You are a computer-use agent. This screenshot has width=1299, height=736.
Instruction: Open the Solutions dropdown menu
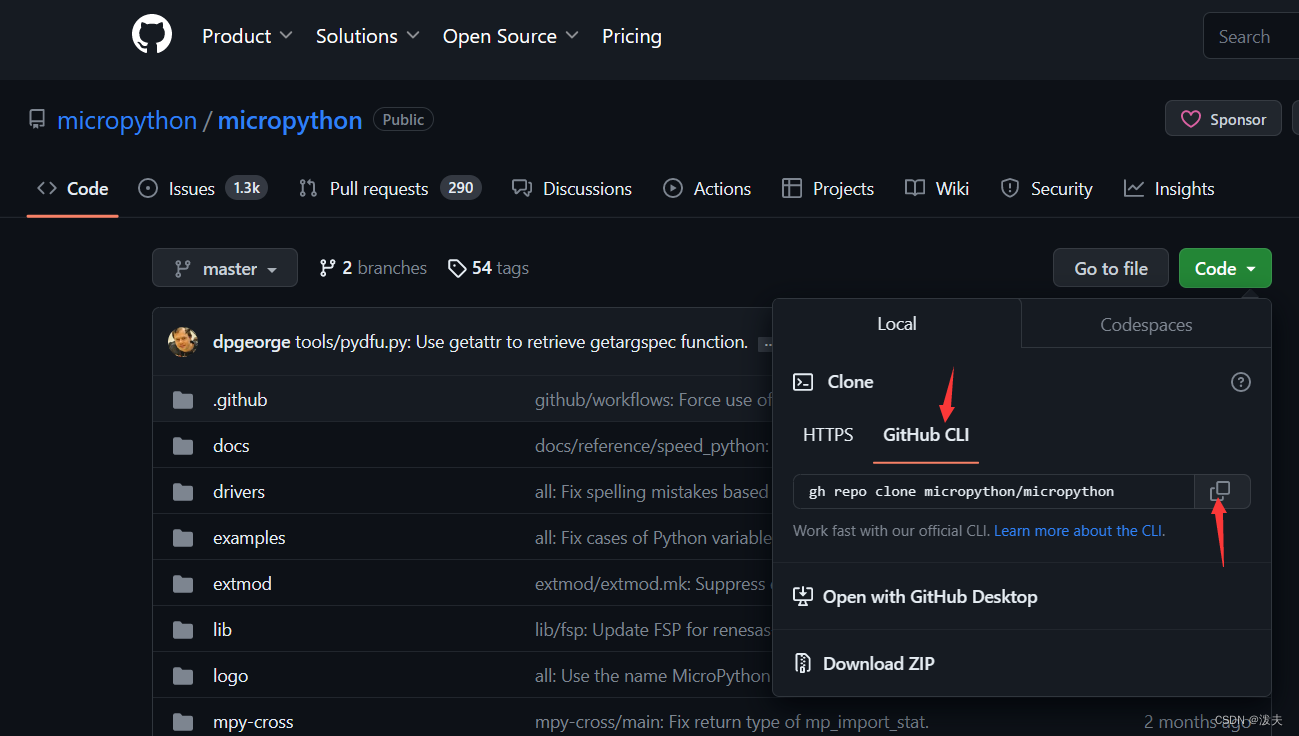pyautogui.click(x=368, y=36)
